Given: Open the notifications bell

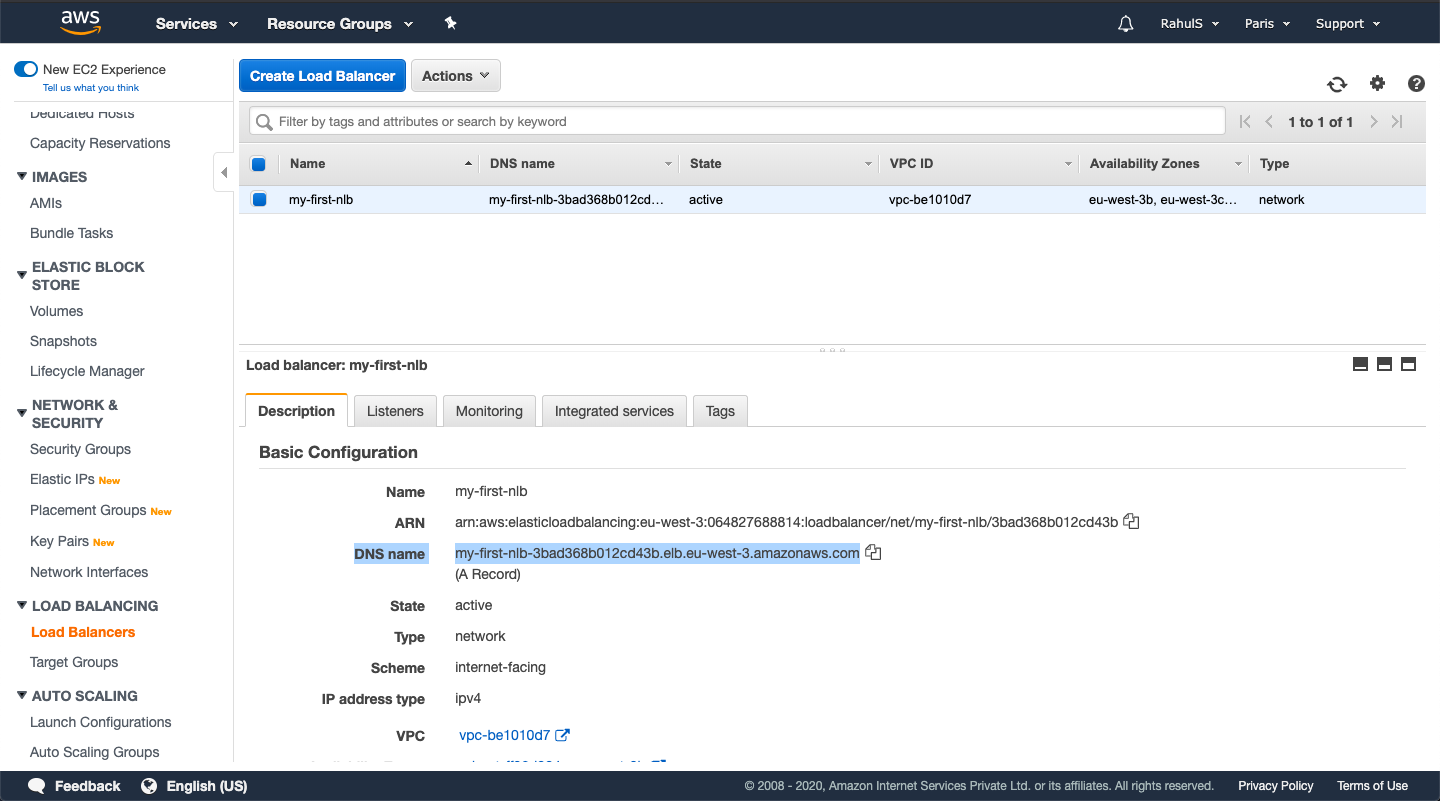Looking at the screenshot, I should [x=1125, y=22].
